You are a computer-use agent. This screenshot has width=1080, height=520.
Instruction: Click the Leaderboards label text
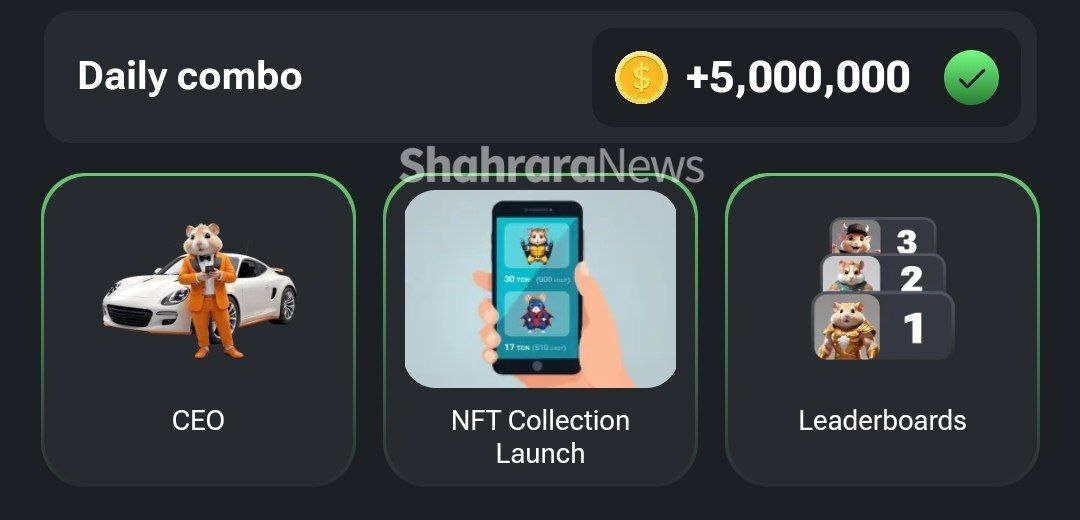click(x=882, y=420)
